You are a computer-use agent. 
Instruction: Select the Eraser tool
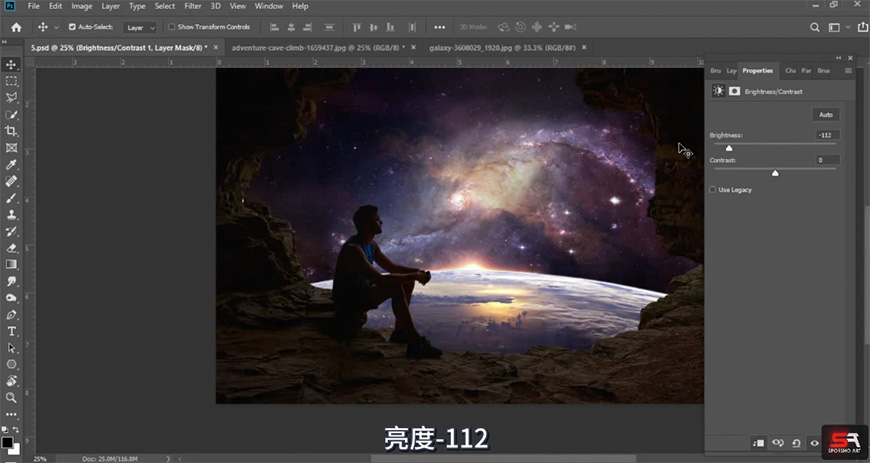click(x=11, y=248)
